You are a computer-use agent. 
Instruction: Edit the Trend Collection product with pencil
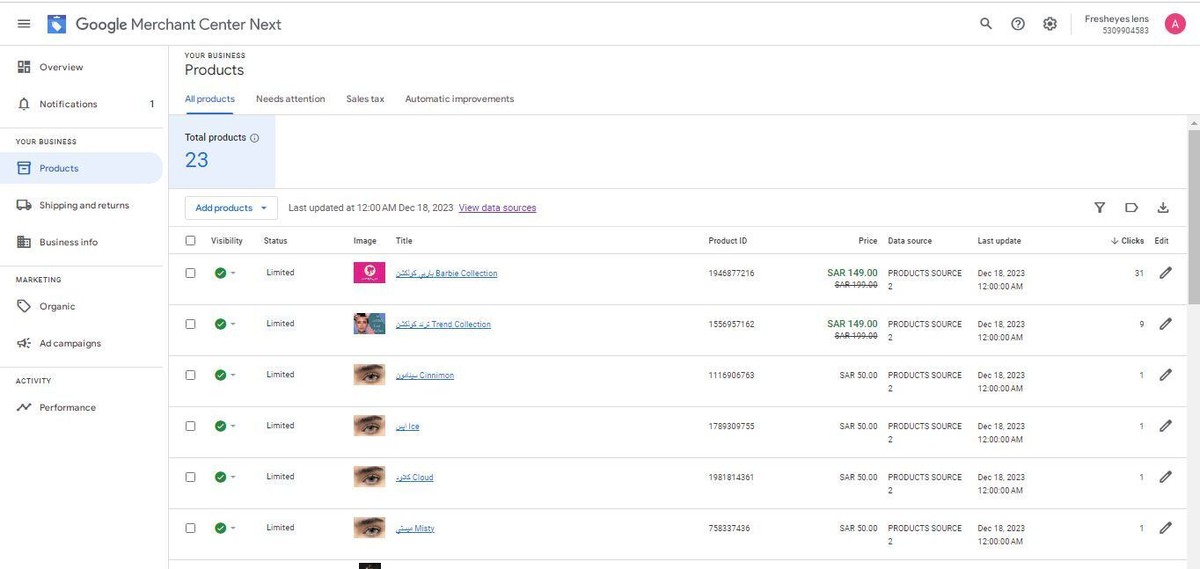pos(1165,324)
